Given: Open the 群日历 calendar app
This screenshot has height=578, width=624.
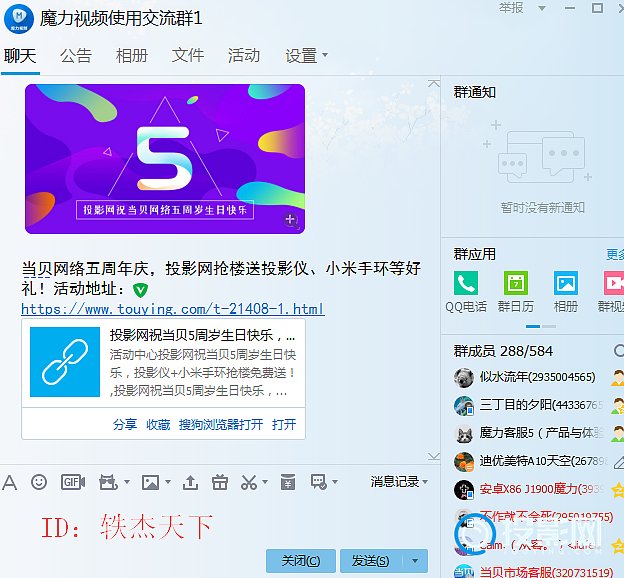Looking at the screenshot, I should click(x=516, y=283).
